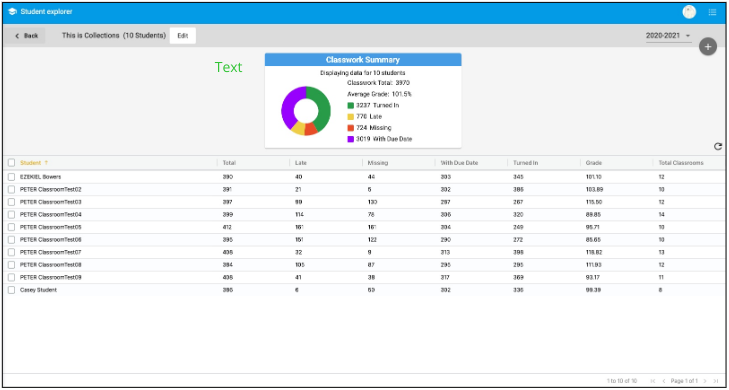Check the PETER ClassroomTest03 checkbox

pos(12,202)
